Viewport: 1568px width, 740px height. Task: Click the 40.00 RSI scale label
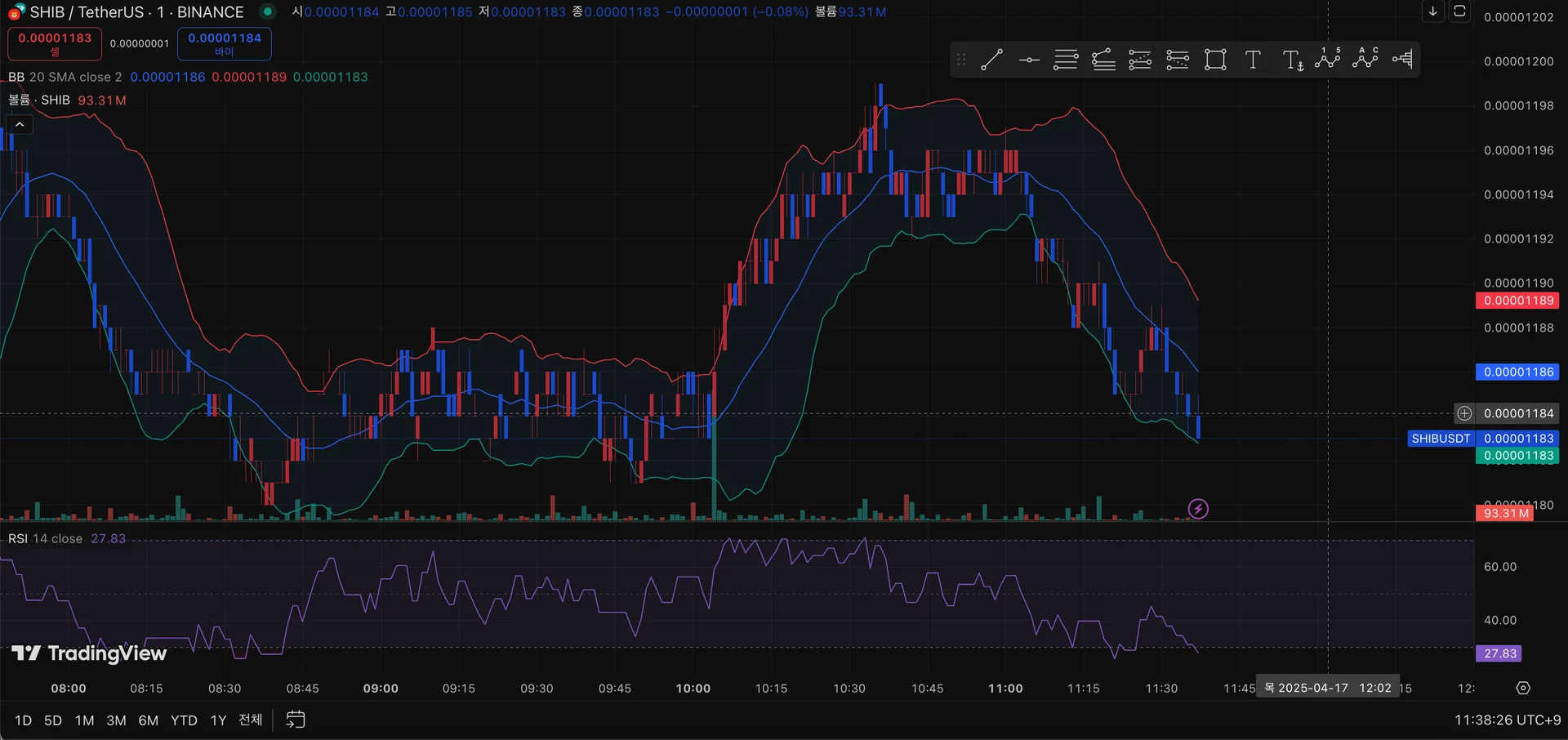pos(1500,620)
